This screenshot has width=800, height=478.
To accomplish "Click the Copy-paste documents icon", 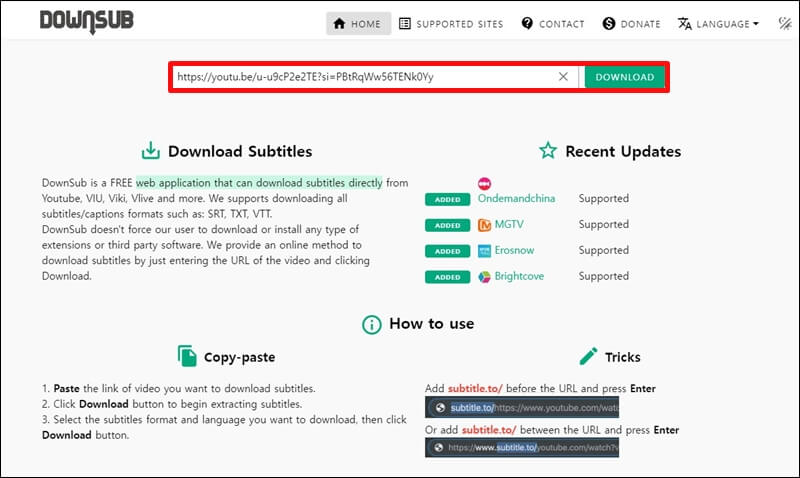I will pos(187,356).
